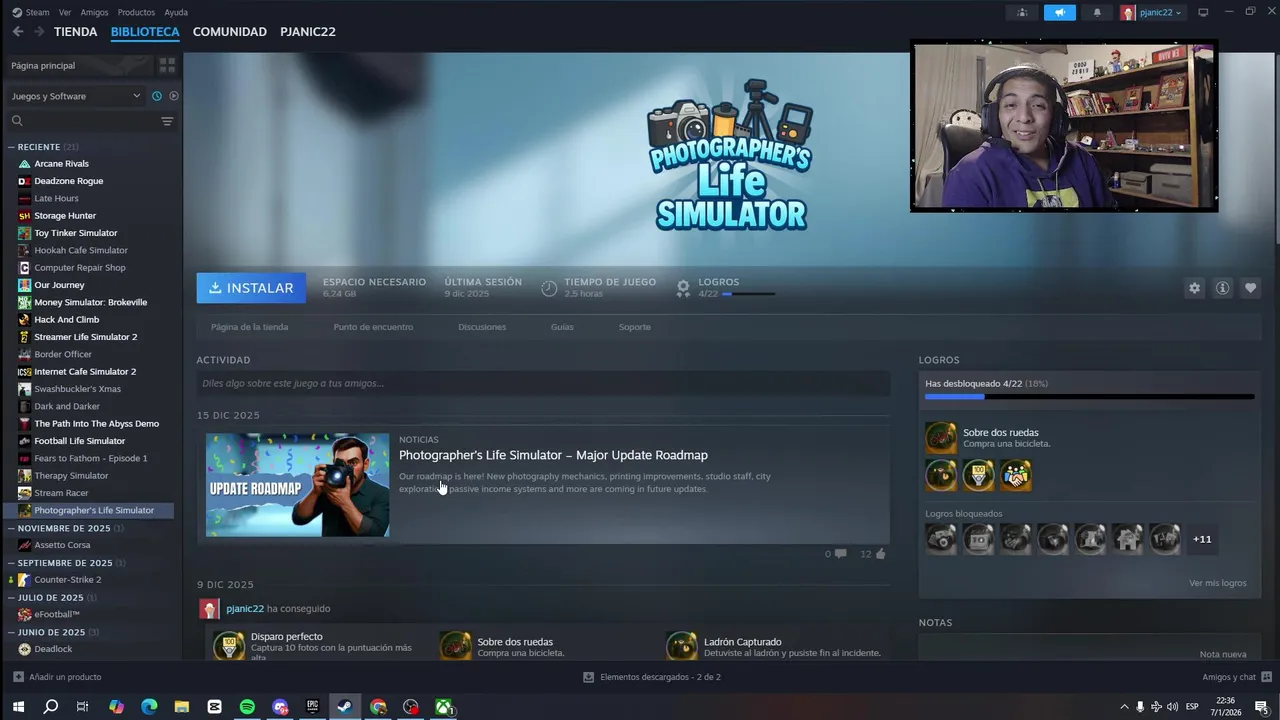Viewport: 1280px width, 720px height.
Task: Click Añadir un producto
Action: (x=57, y=677)
